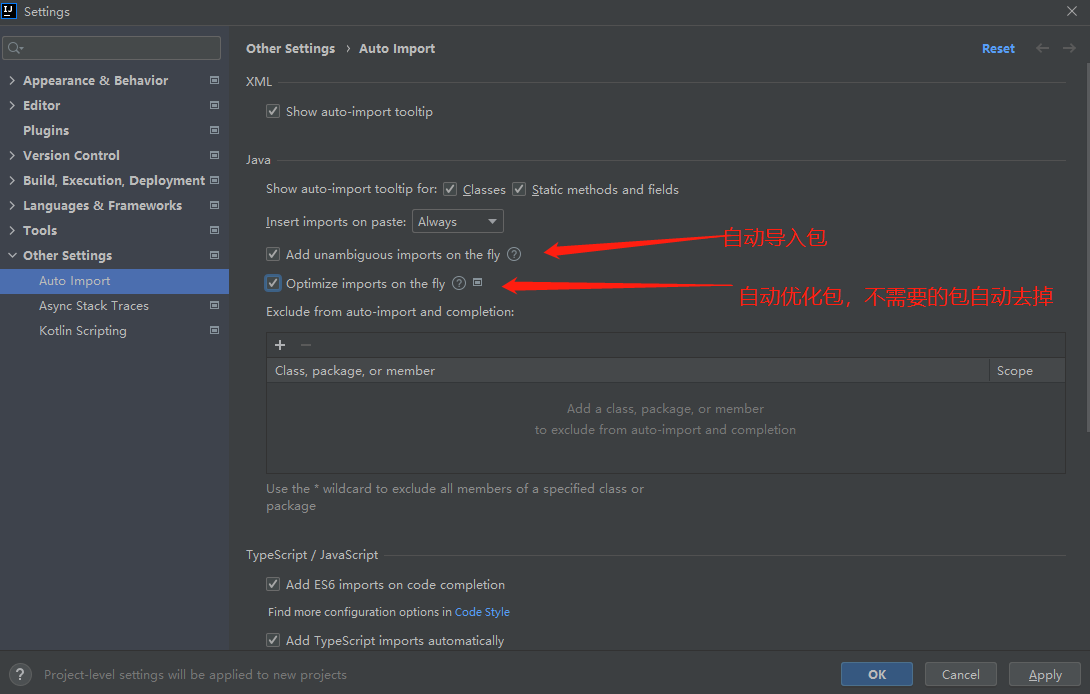The image size is (1090, 694).
Task: Expand Build, Execution, Deployment node
Action: [12, 181]
